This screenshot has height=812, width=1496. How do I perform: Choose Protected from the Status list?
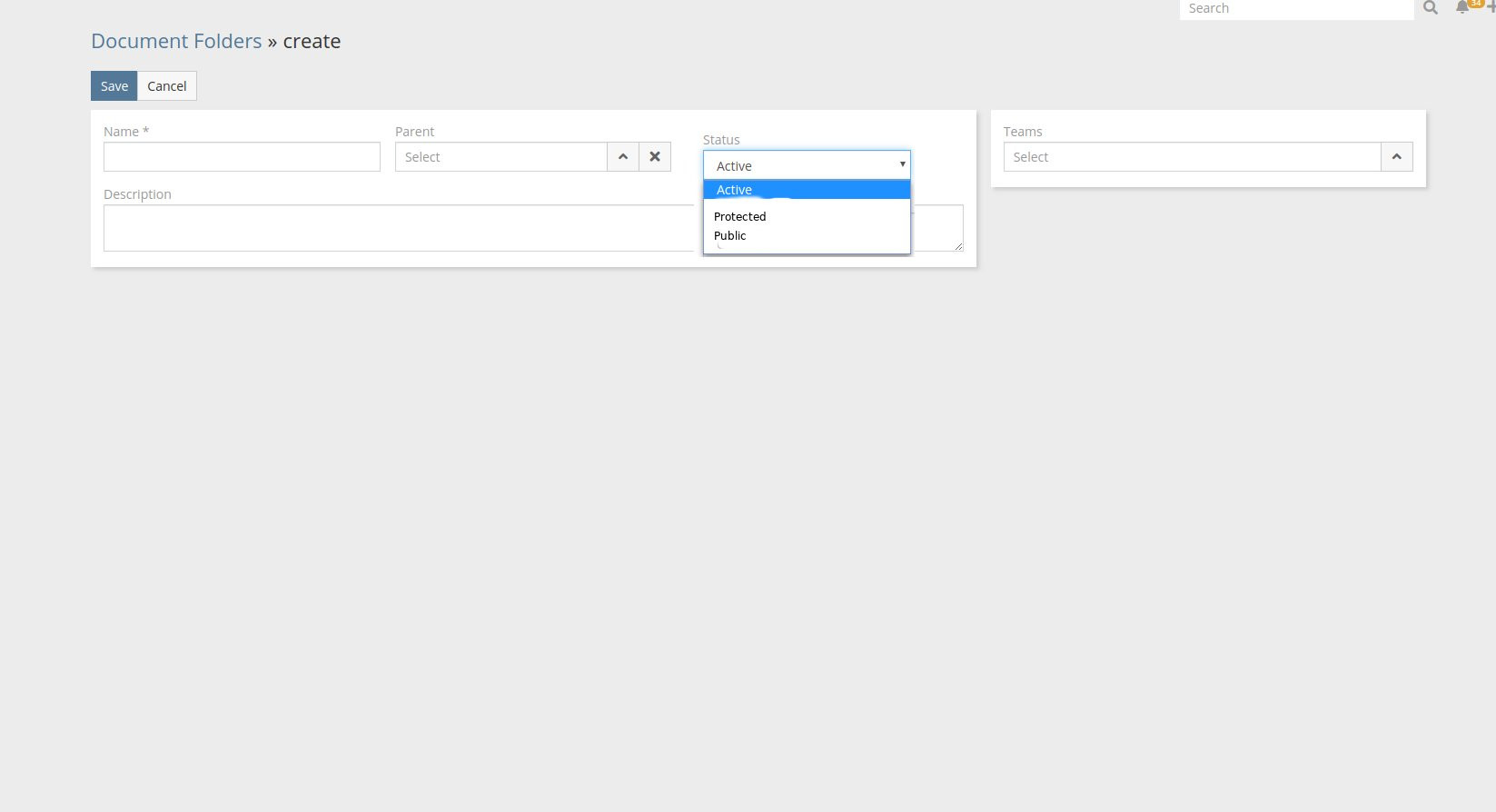[x=740, y=216]
